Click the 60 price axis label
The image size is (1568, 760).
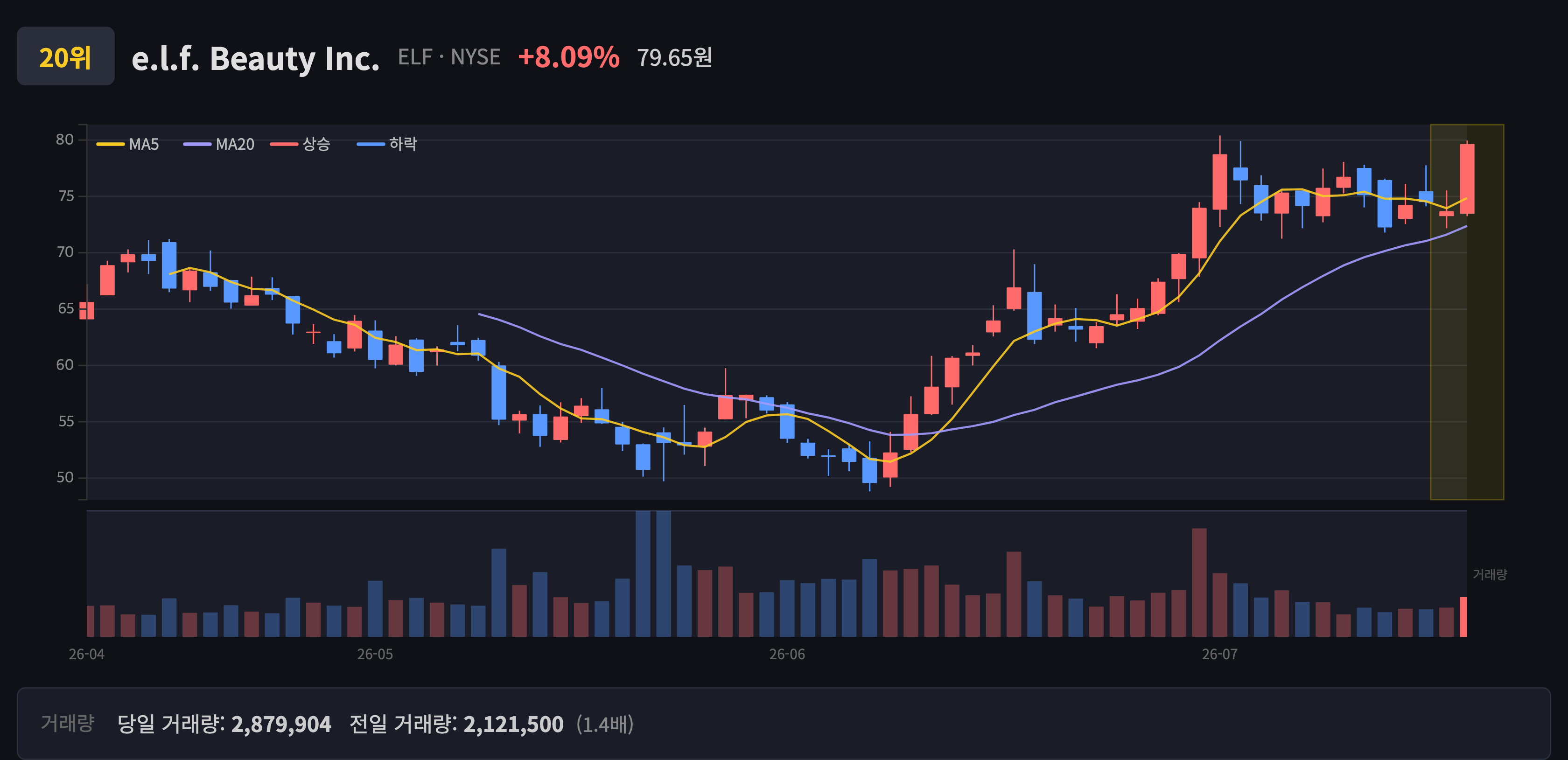64,365
